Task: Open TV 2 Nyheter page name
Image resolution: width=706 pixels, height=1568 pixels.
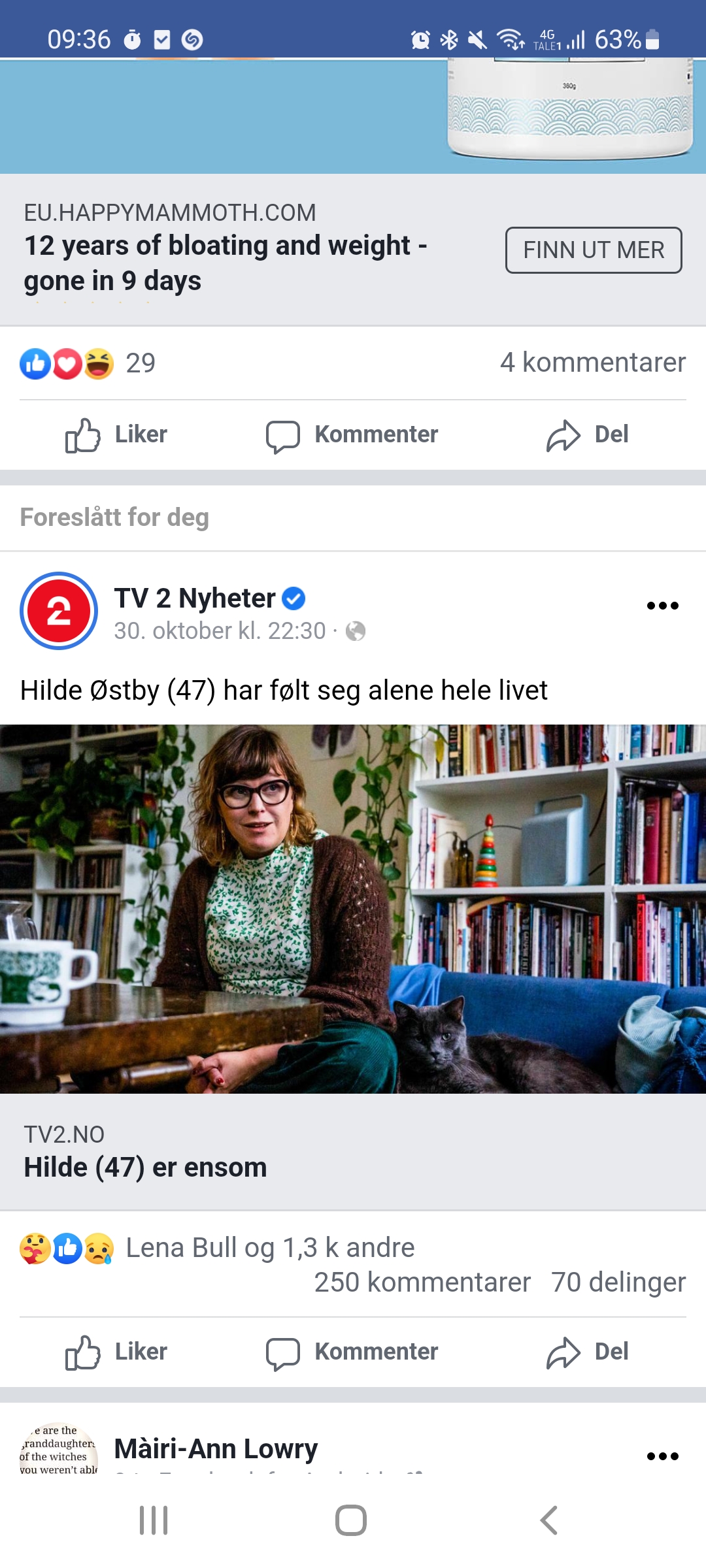Action: pyautogui.click(x=195, y=598)
